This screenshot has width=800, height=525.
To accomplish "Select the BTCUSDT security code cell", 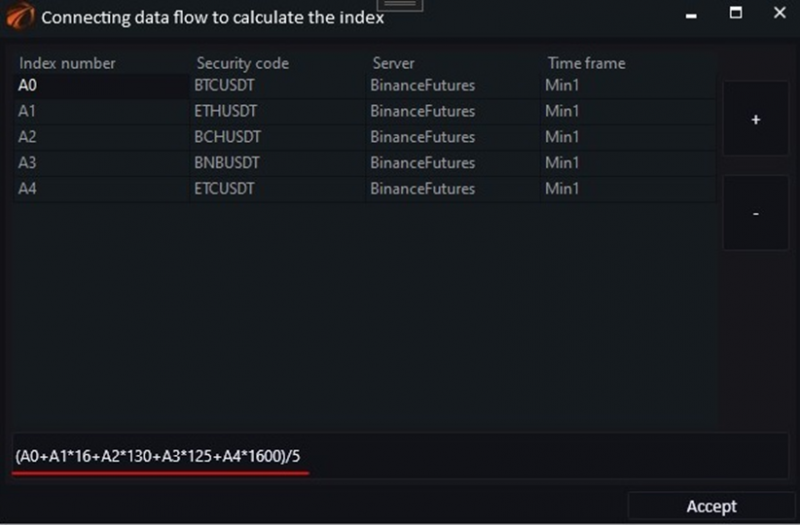I will click(277, 85).
